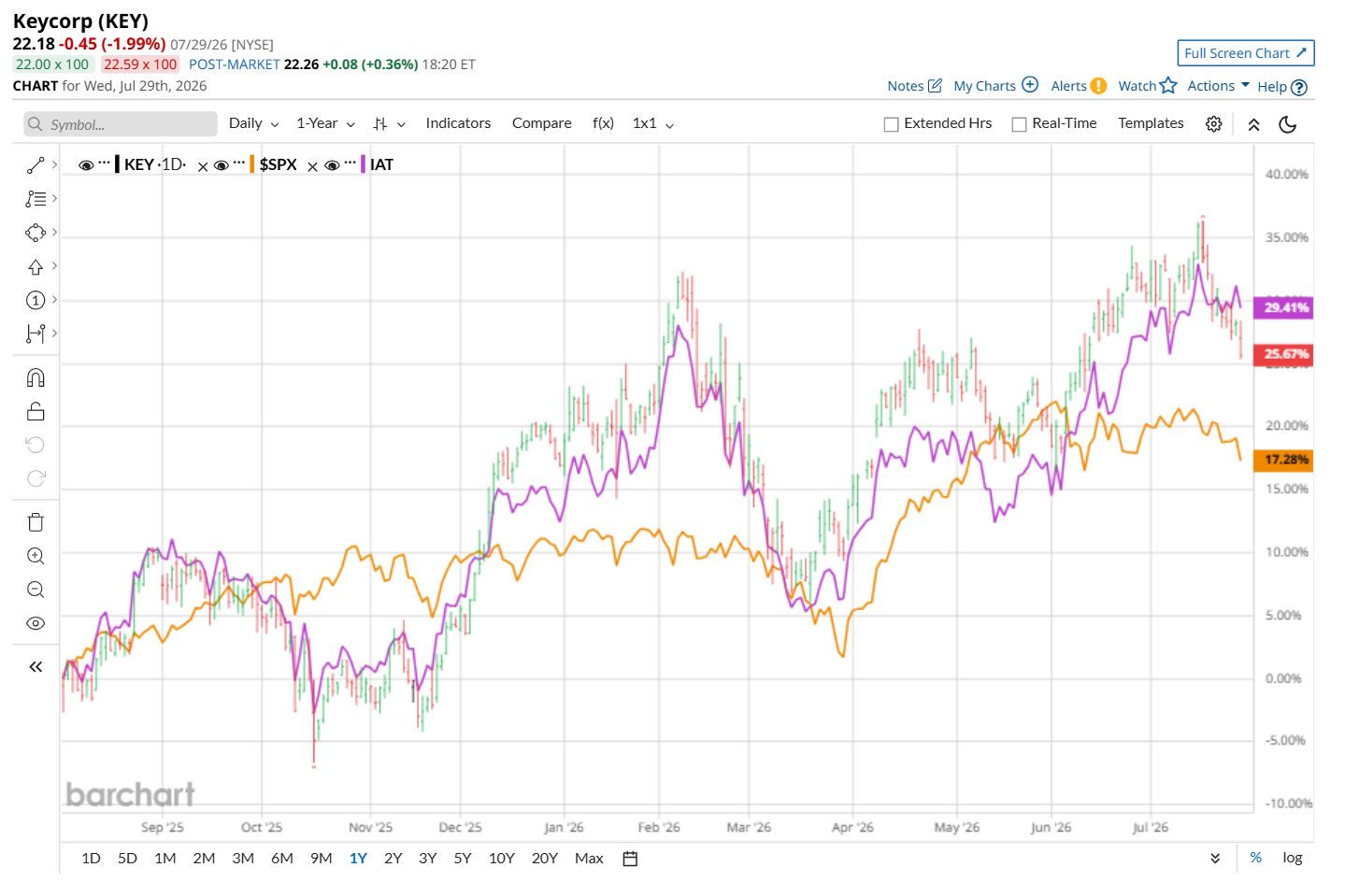Expand the shapes tool submenu arrow
The width and height of the screenshot is (1345, 896).
click(55, 233)
